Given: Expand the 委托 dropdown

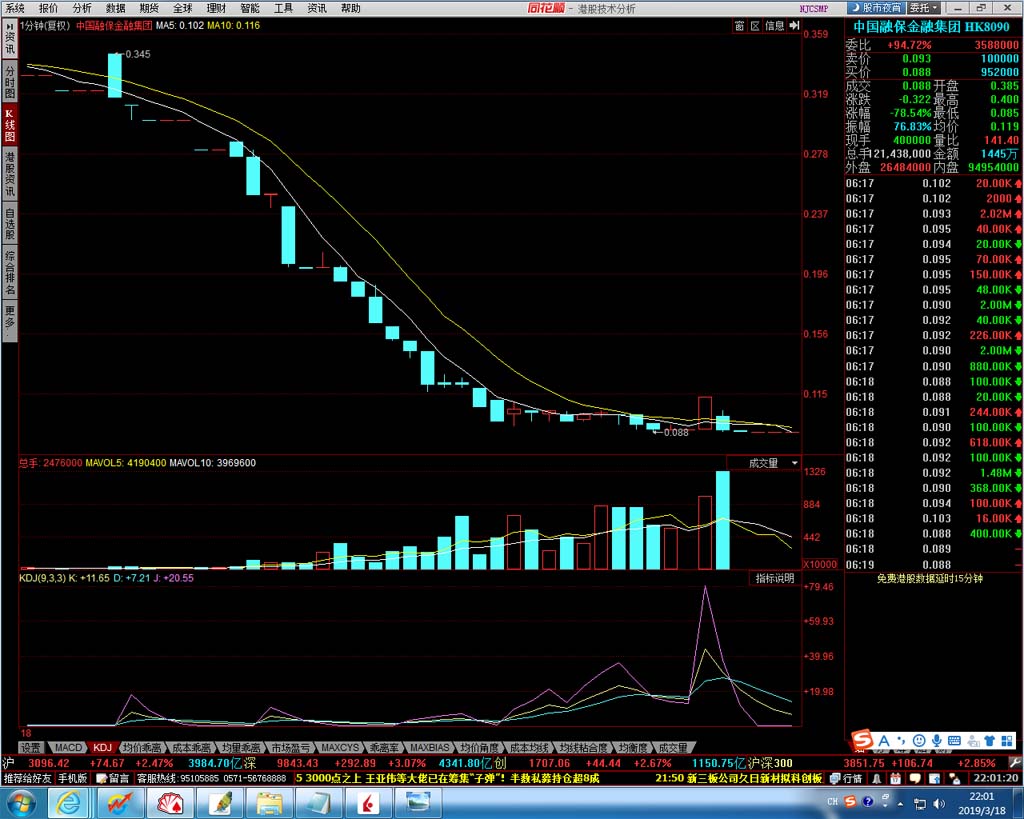Looking at the screenshot, I should click(924, 8).
